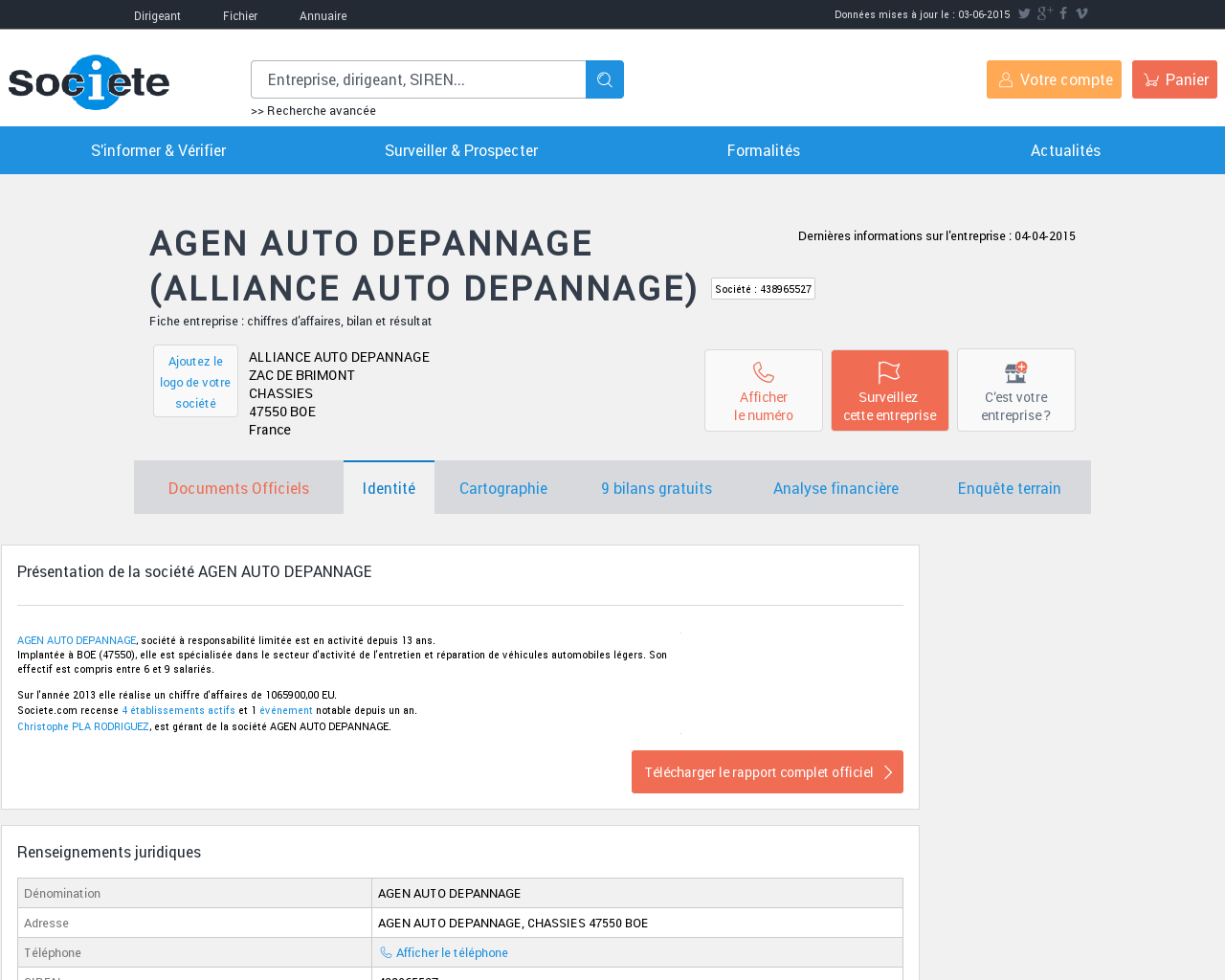
Task: Click Télécharger le rapport complet officiel
Action: (768, 772)
